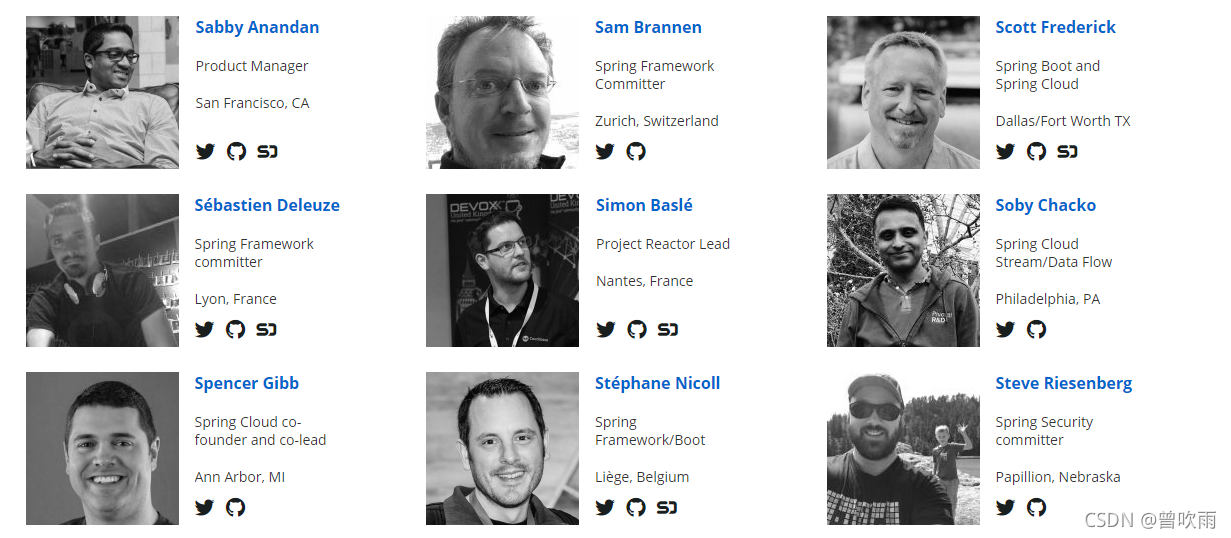The height and width of the screenshot is (538, 1231).
Task: Click Sabby Anandan's GitHub icon
Action: click(x=236, y=152)
